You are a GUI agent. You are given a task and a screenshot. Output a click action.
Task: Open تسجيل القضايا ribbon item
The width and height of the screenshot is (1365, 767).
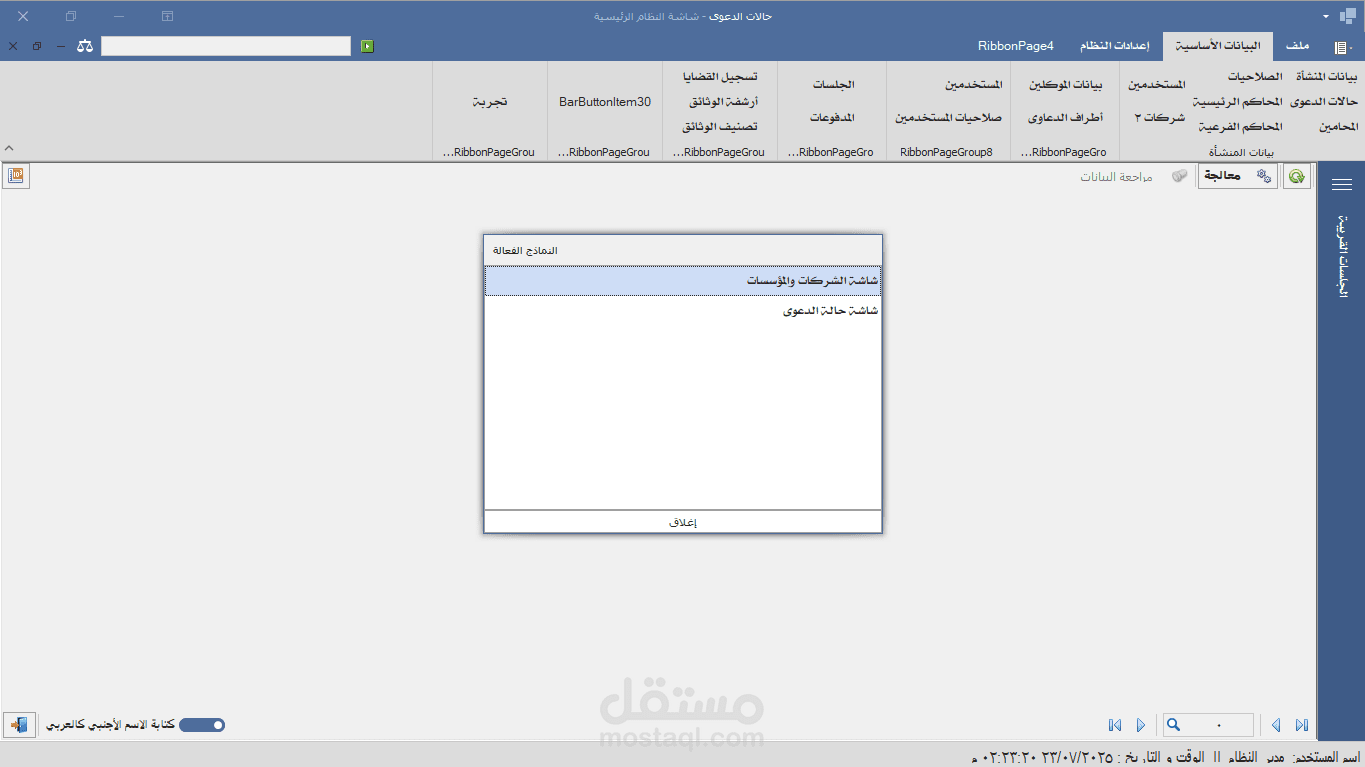[x=720, y=77]
